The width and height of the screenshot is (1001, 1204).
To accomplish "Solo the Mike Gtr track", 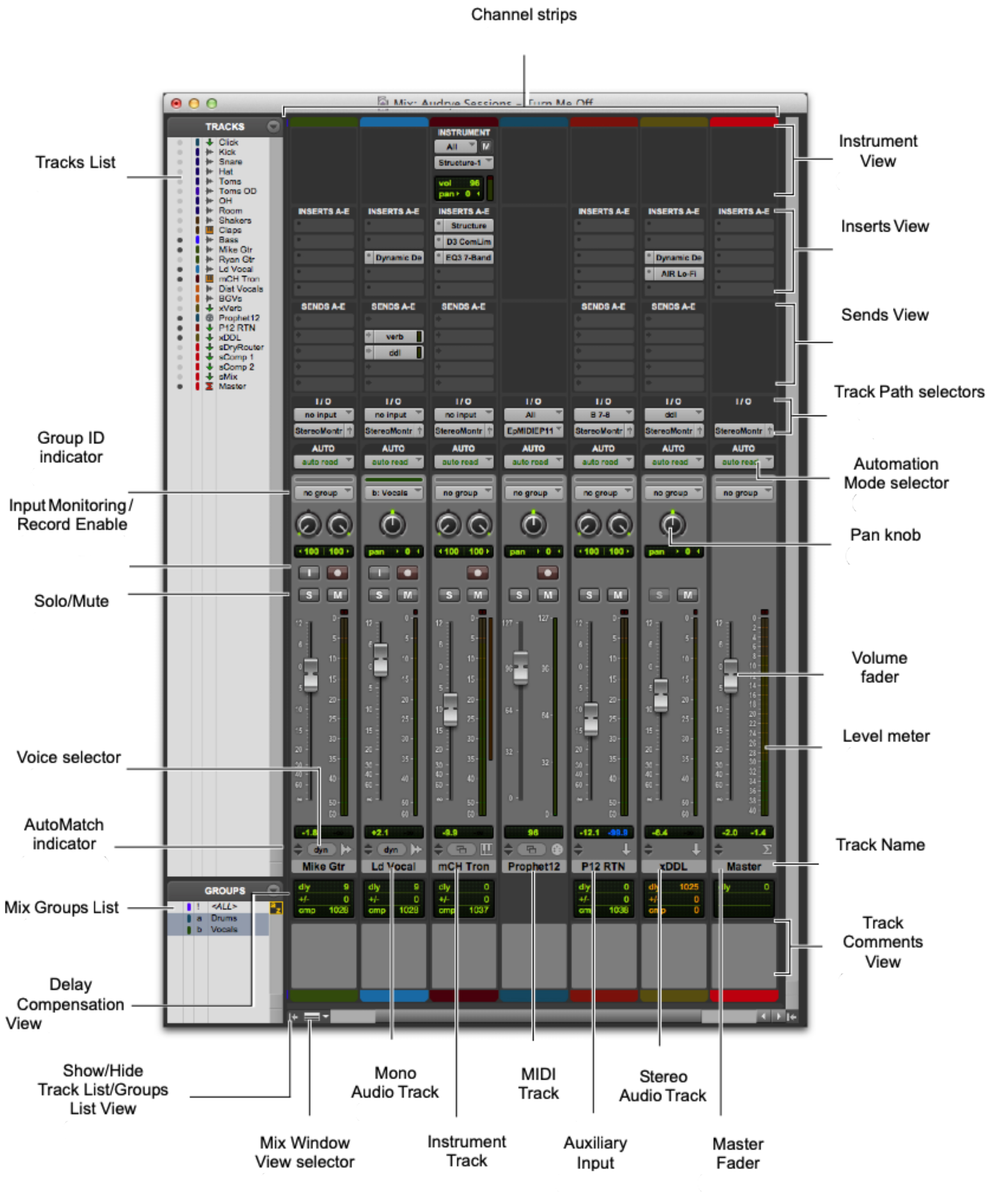I will pos(309,595).
